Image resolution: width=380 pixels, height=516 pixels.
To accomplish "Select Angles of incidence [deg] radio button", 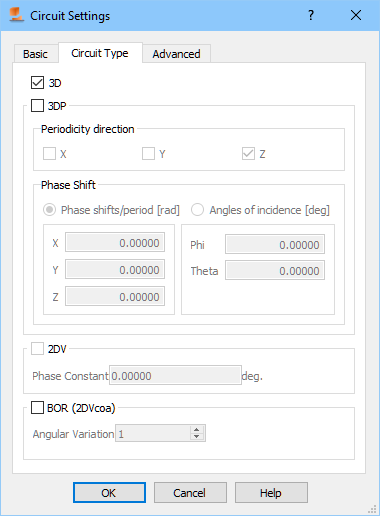I will click(x=197, y=210).
